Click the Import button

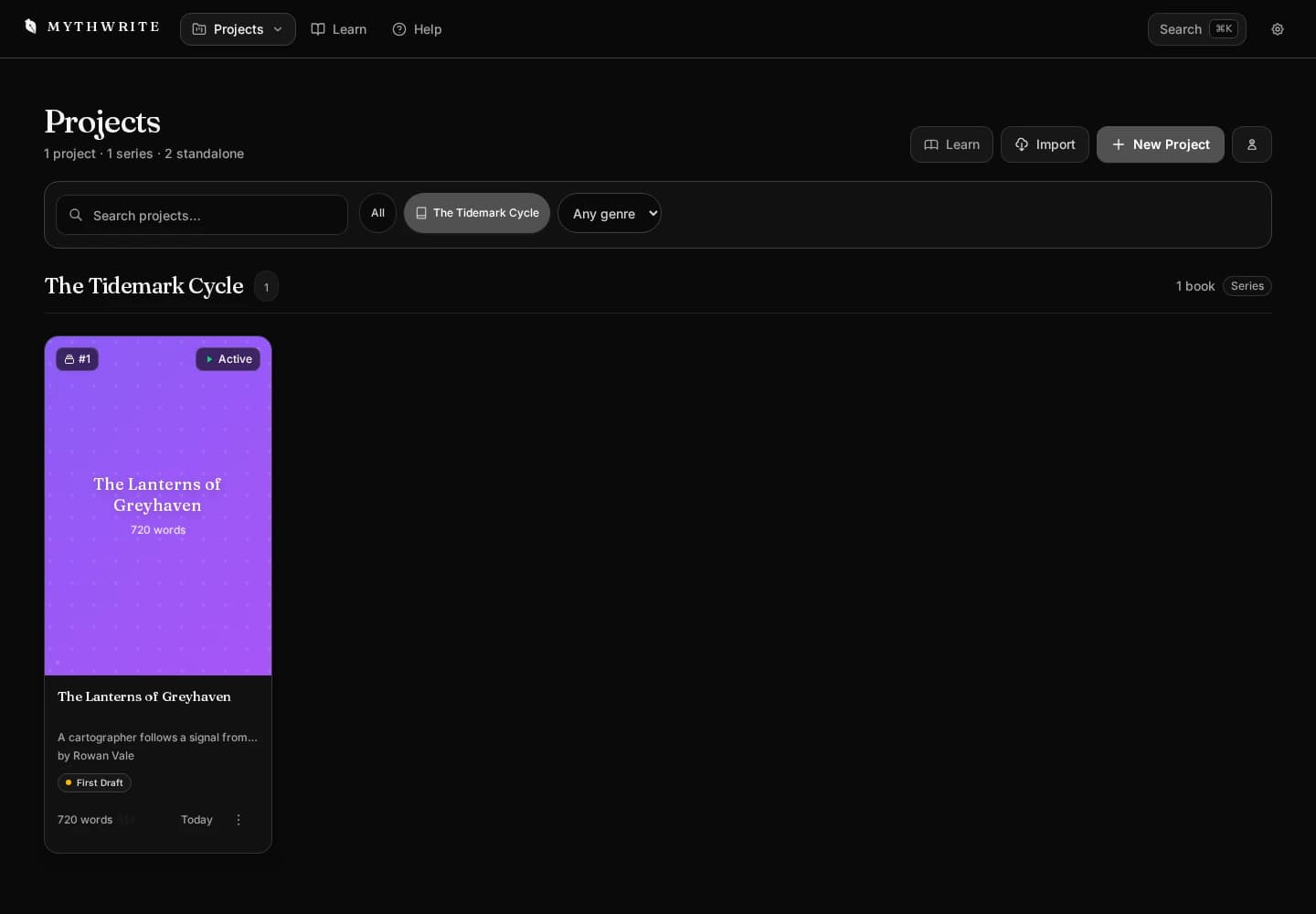pos(1045,144)
